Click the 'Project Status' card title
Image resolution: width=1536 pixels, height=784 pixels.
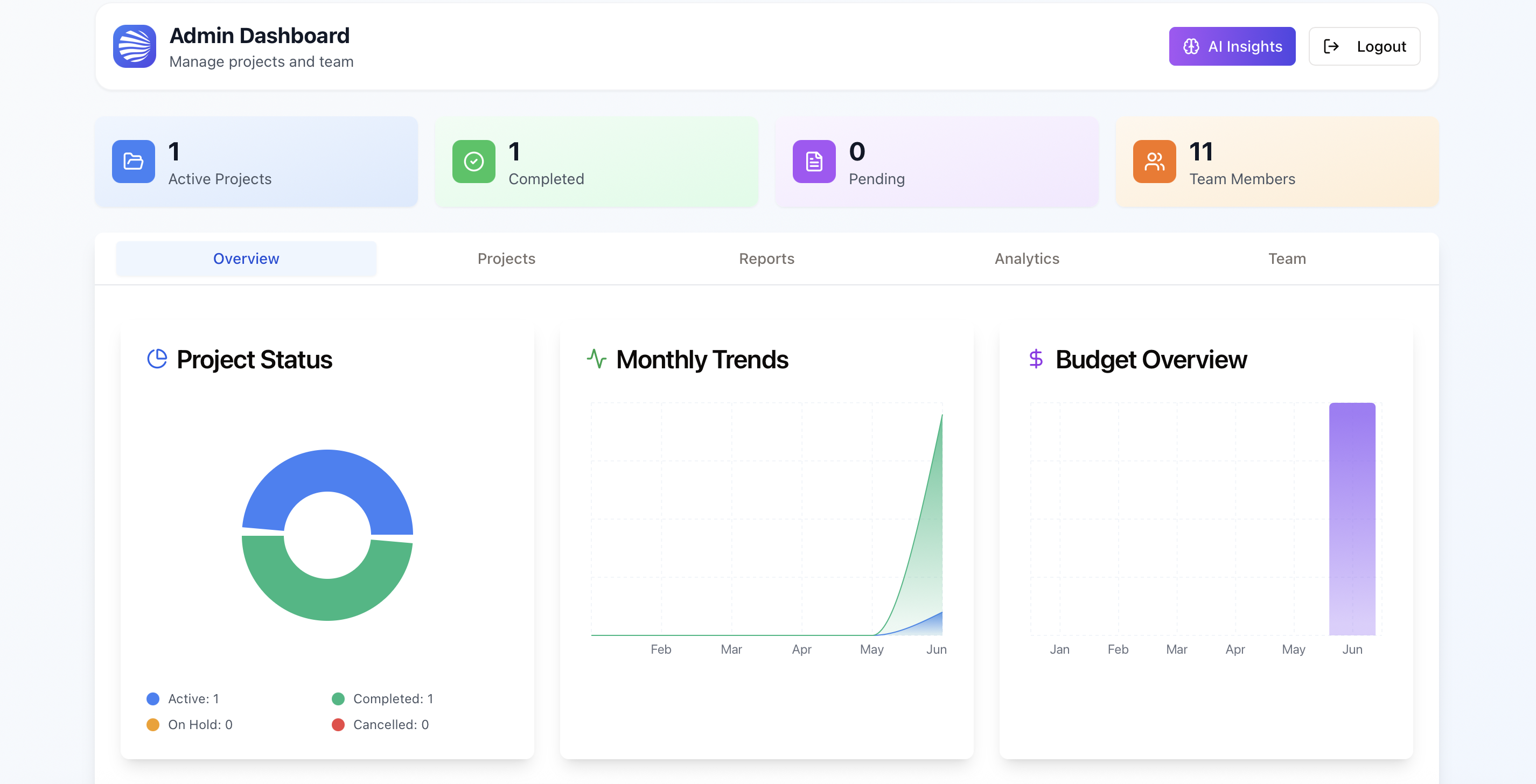coord(254,360)
